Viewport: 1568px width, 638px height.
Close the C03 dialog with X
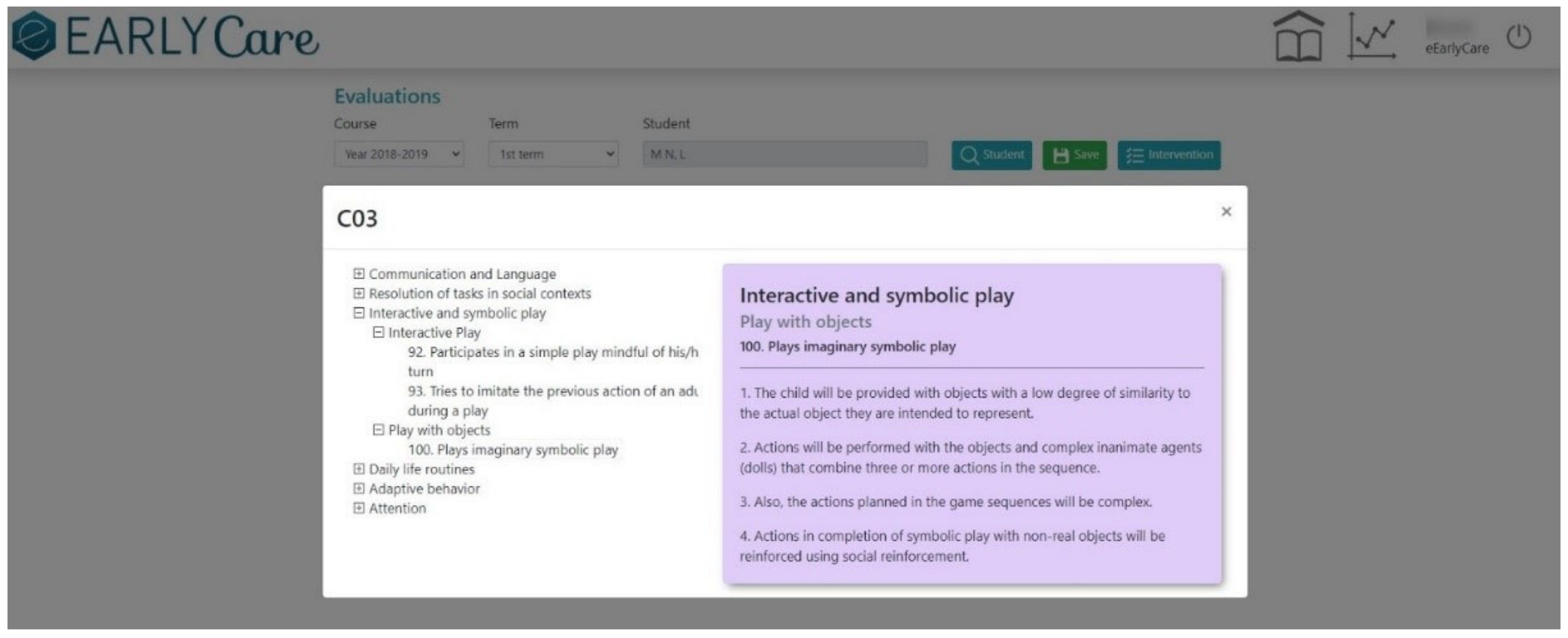tap(1226, 211)
